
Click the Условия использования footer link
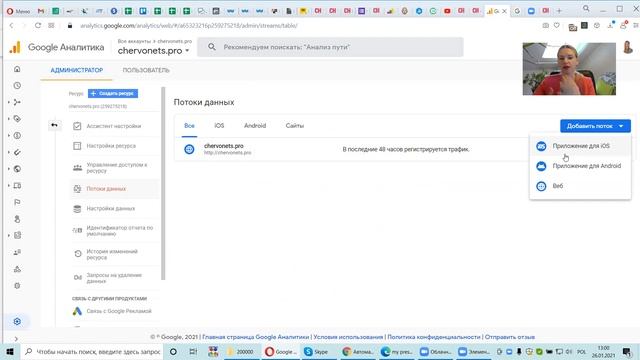coord(348,337)
